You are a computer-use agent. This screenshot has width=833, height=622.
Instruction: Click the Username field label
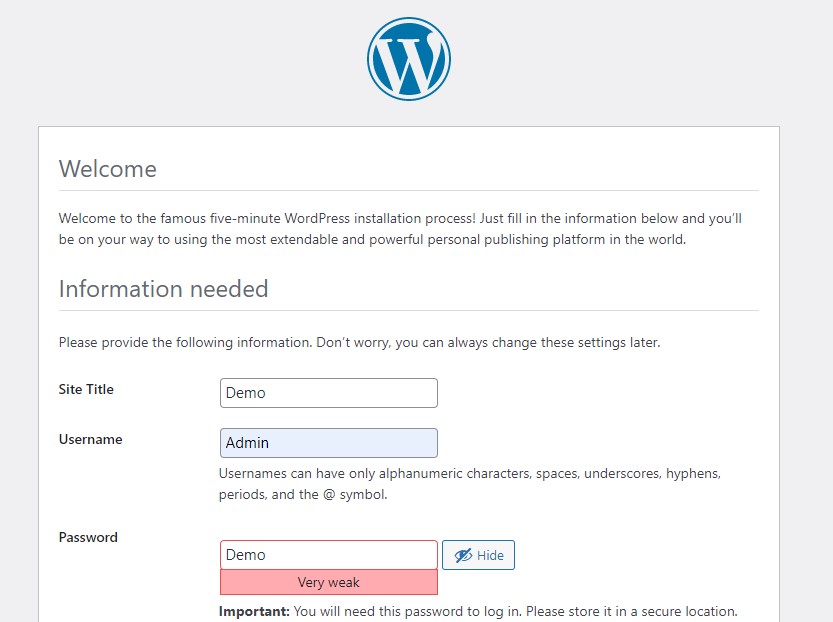pyautogui.click(x=90, y=439)
